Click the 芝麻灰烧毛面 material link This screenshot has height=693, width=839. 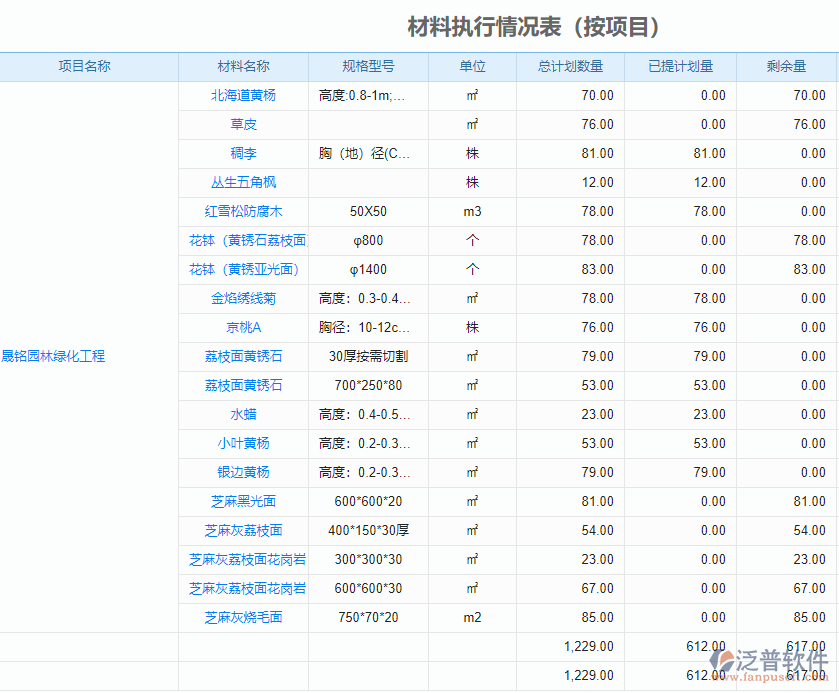pos(243,618)
